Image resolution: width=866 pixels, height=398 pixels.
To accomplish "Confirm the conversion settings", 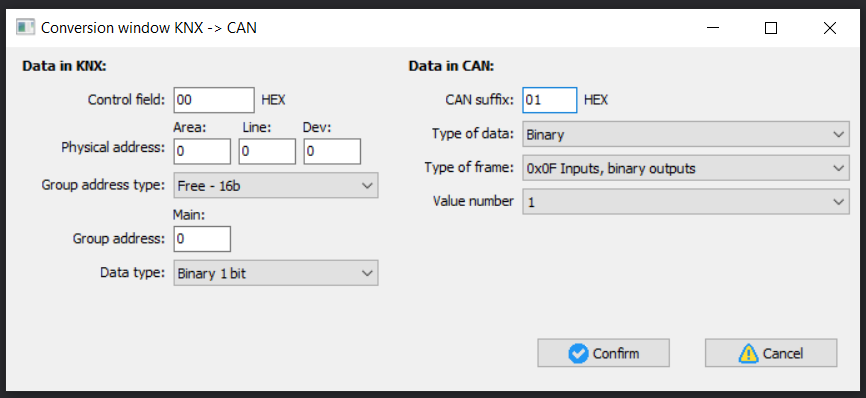I will 604,353.
